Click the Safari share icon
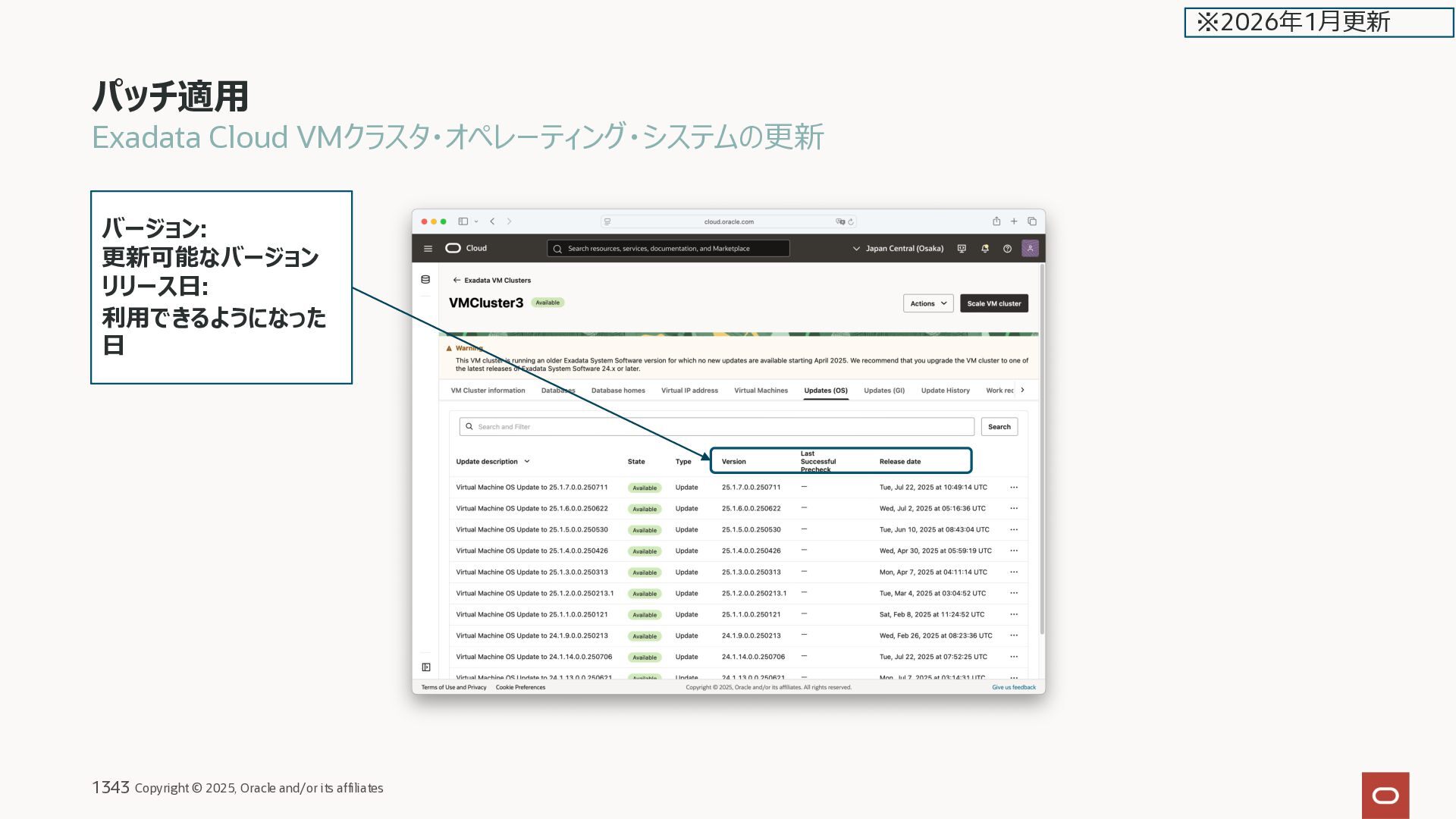1456x819 pixels. click(996, 221)
